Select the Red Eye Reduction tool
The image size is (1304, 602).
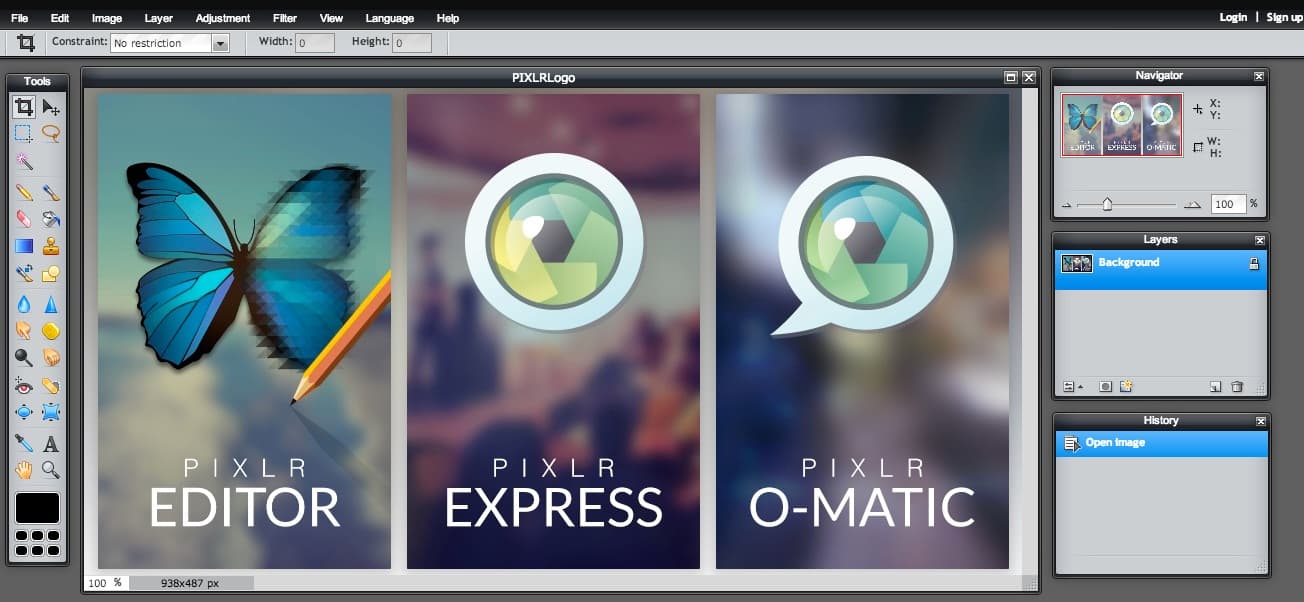(x=24, y=386)
